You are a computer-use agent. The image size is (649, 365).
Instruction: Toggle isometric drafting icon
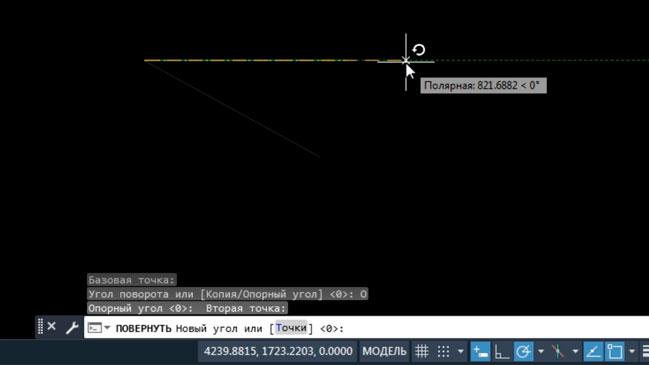tap(558, 351)
